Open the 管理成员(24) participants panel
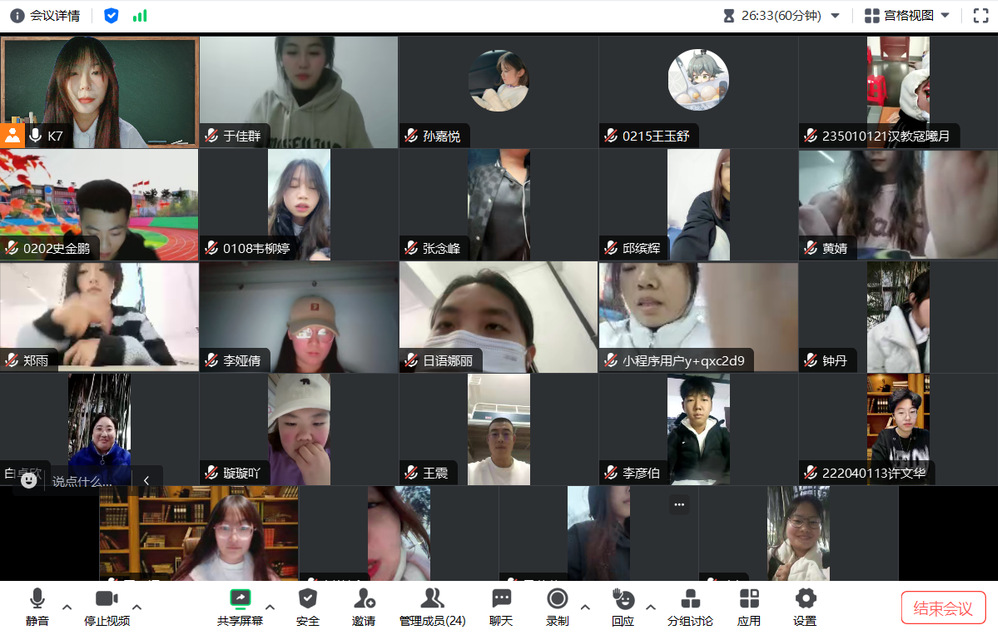 coord(432,607)
